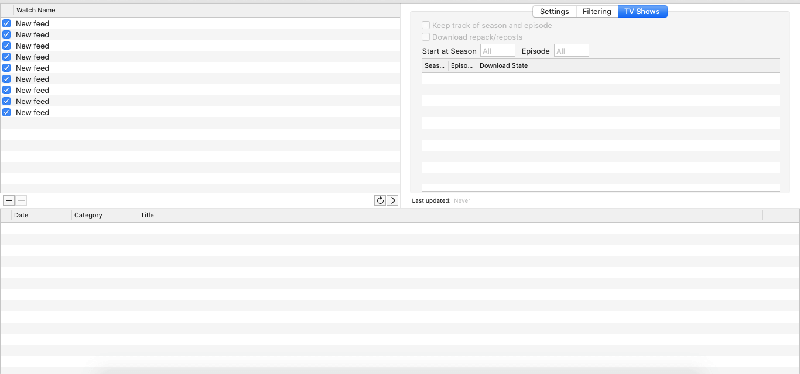Switch to the Settings tab
This screenshot has width=800, height=374.
pyautogui.click(x=555, y=11)
